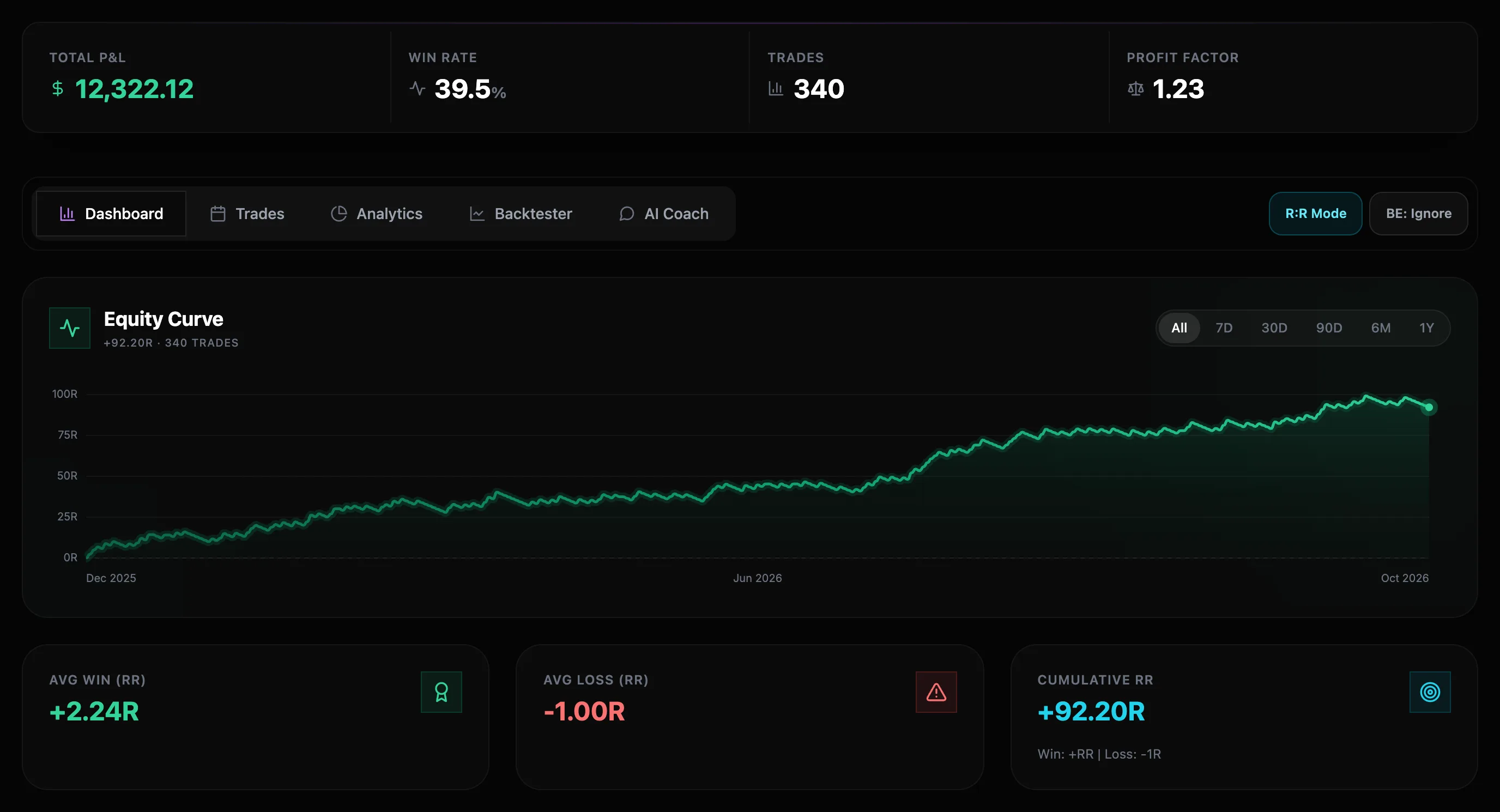Click the -1.00R average loss value
Screen dimensions: 1500x812
[584, 711]
